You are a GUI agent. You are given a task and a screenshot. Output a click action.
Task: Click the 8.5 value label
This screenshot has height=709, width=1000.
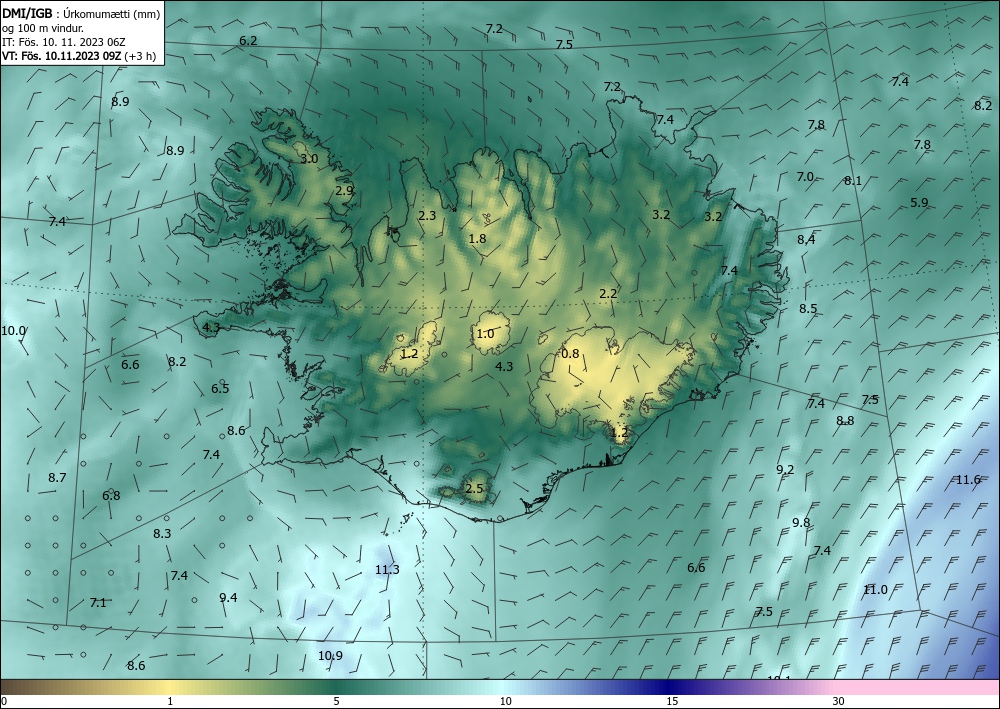pyautogui.click(x=808, y=309)
